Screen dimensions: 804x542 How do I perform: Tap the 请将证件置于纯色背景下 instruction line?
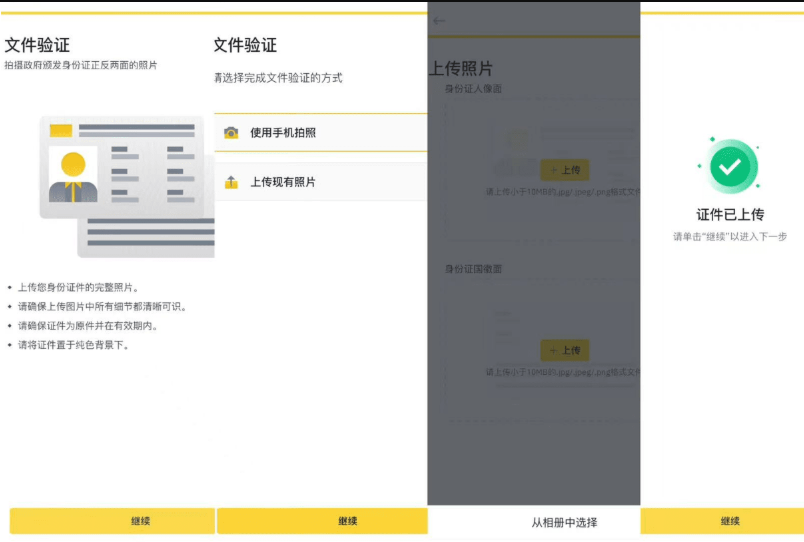coord(73,345)
